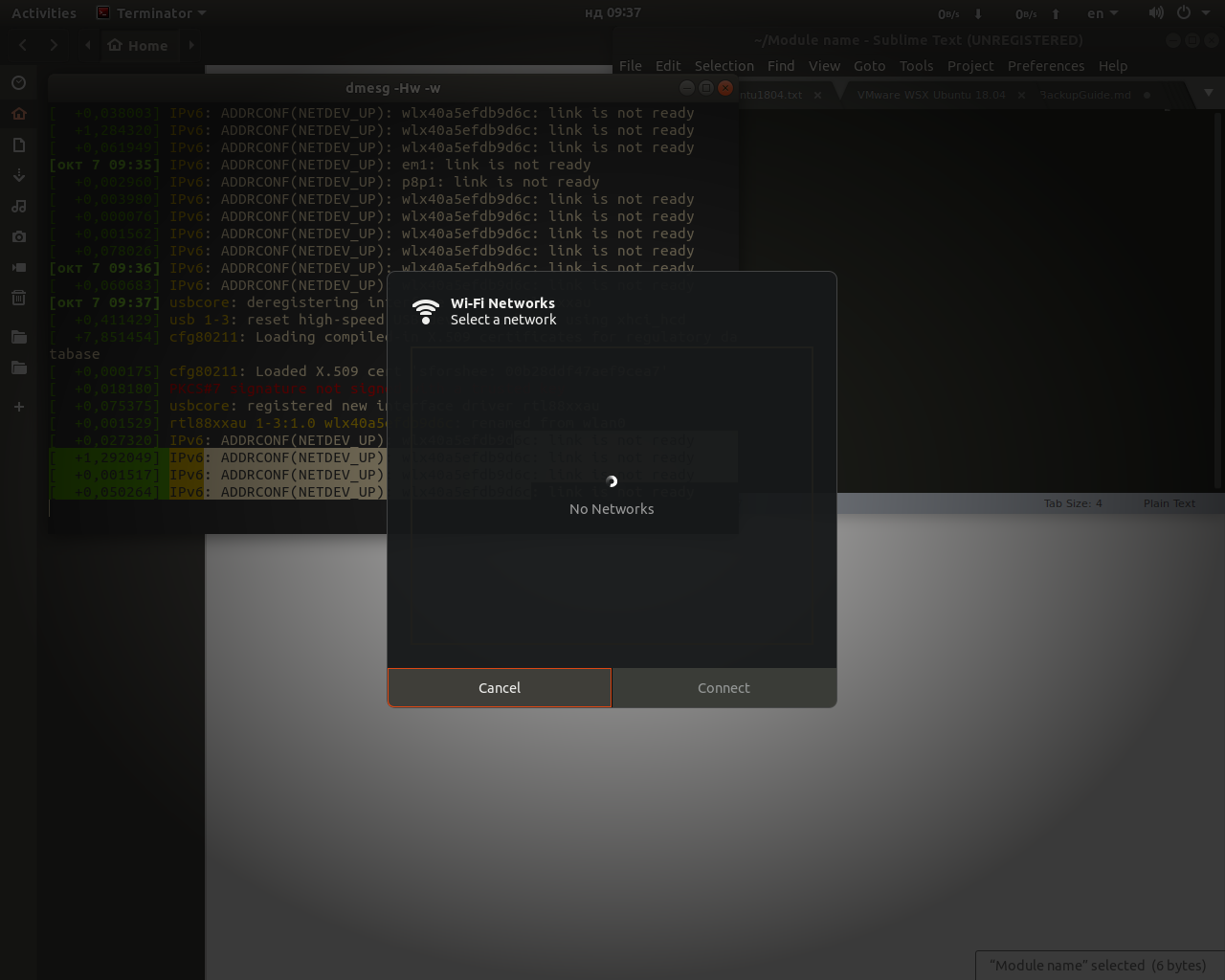This screenshot has width=1225, height=980.
Task: Open Music in Files sidebar
Action: click(18, 206)
